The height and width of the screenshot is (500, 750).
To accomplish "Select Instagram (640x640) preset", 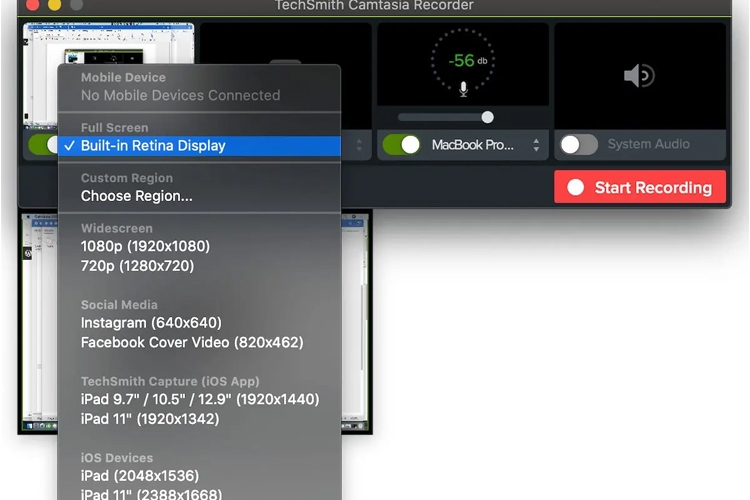I will click(x=199, y=322).
